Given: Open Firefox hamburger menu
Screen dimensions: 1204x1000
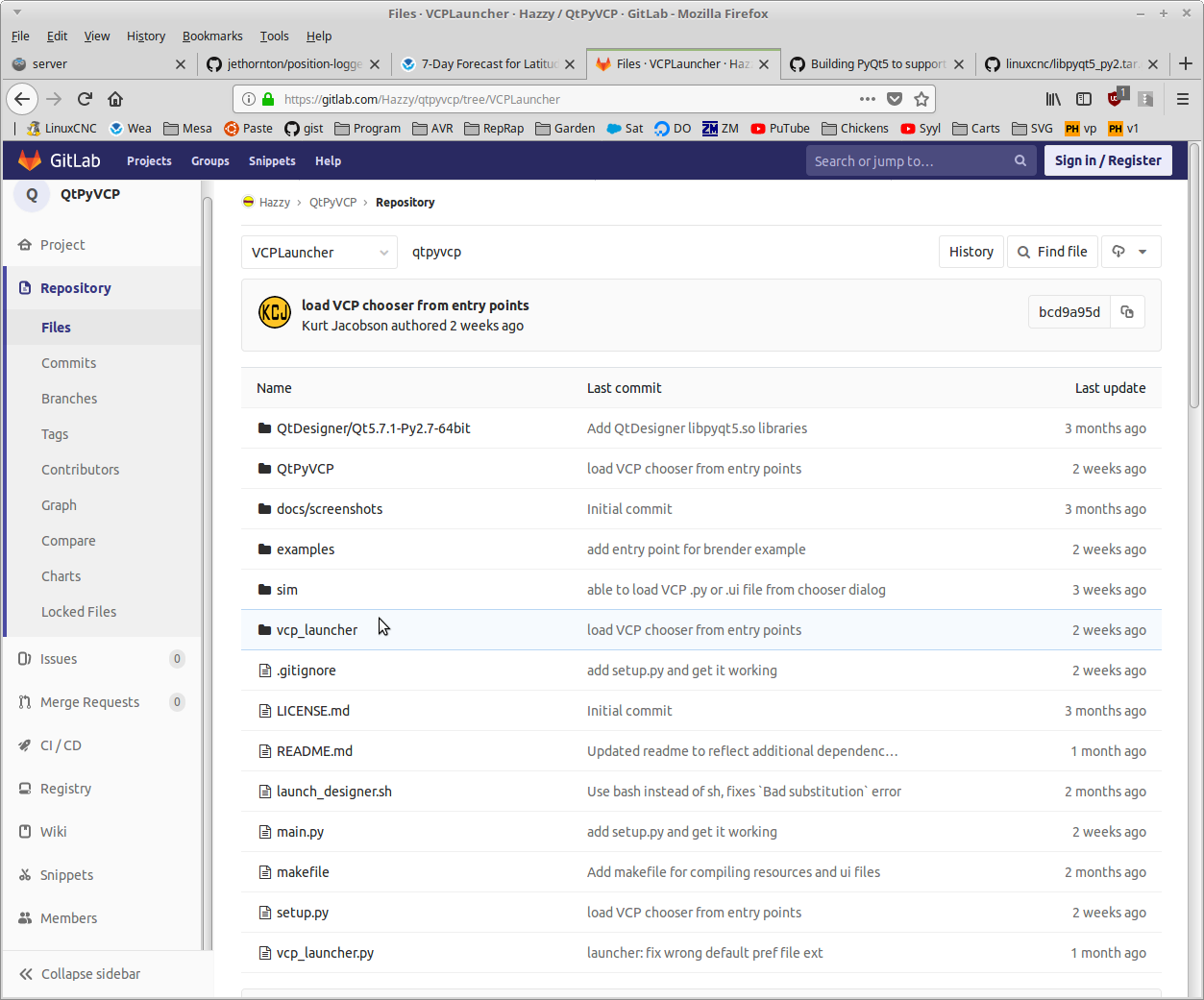Looking at the screenshot, I should (1183, 99).
